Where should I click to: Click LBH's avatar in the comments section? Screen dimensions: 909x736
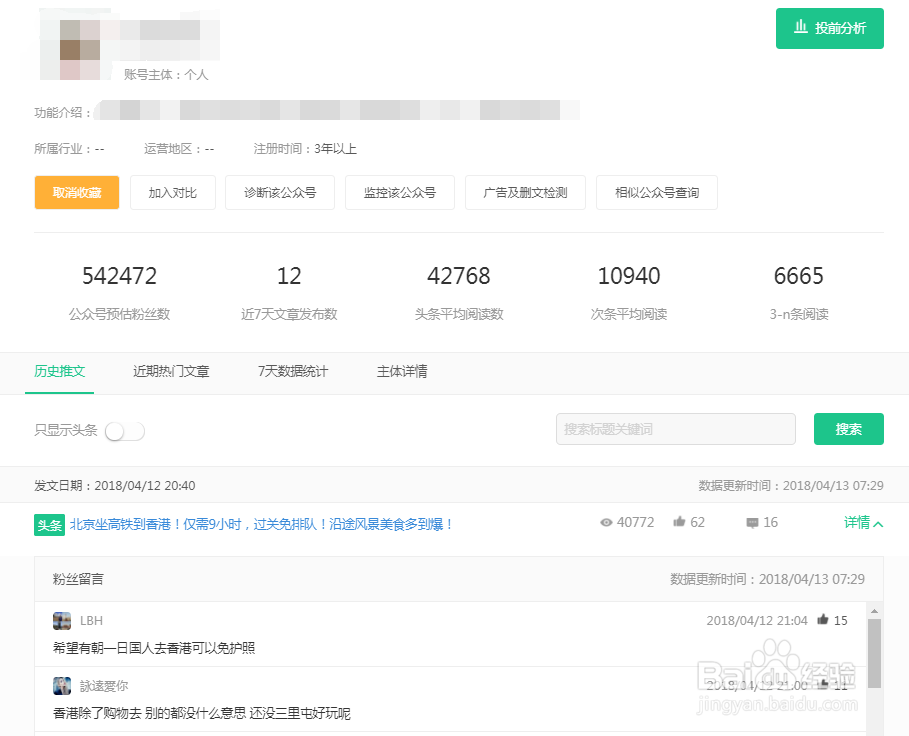pyautogui.click(x=62, y=620)
